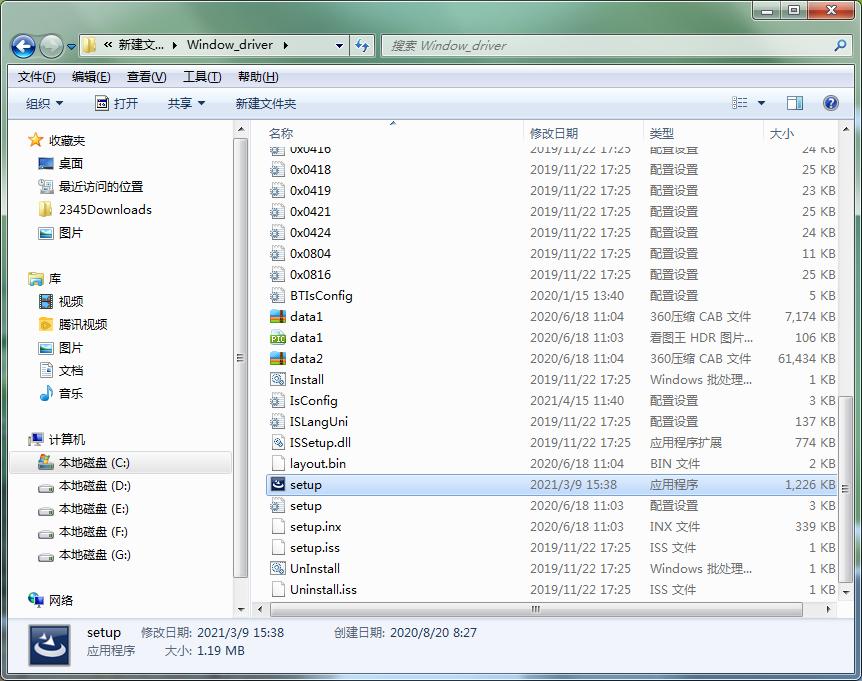Open the 工具(T) menu
The image size is (862, 681).
point(202,77)
